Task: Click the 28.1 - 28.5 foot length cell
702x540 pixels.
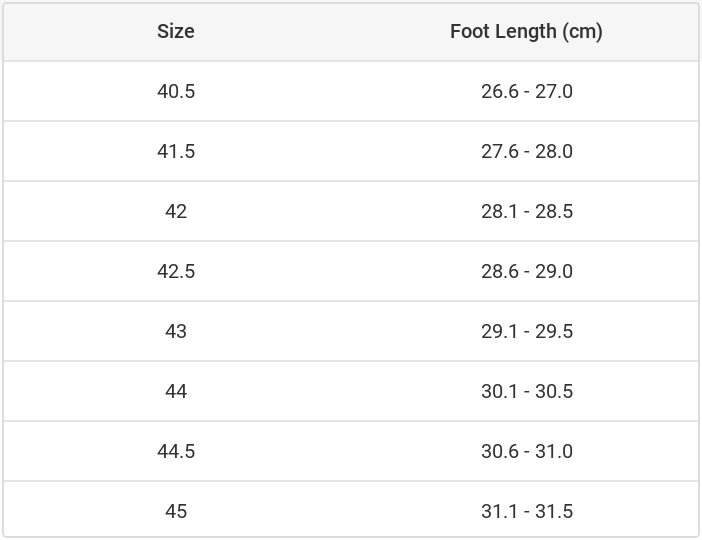Action: [x=526, y=211]
